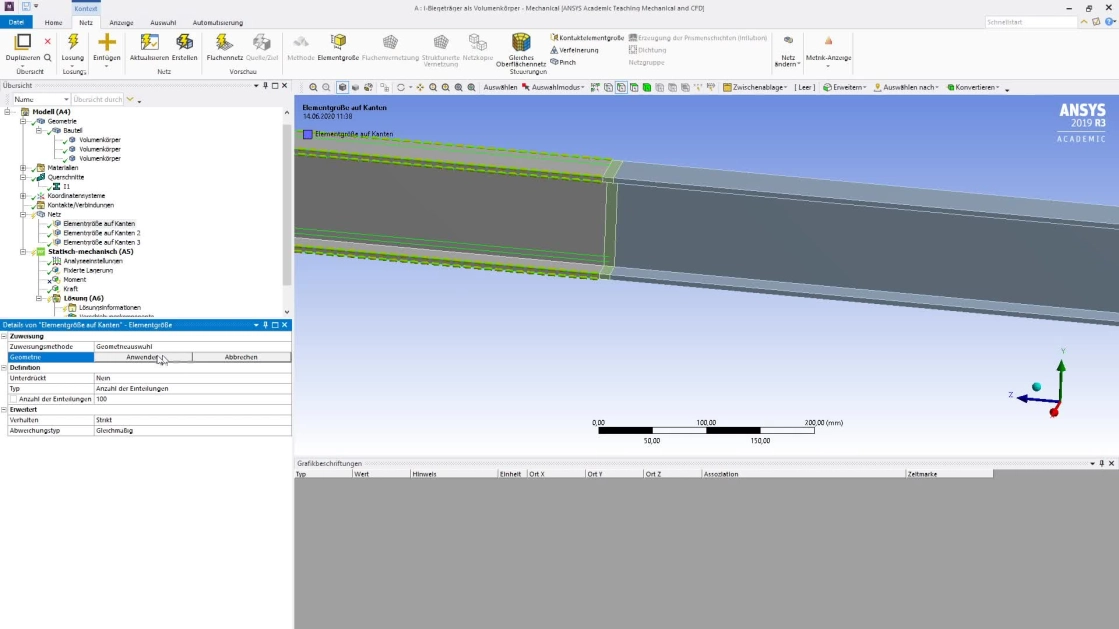Select Elementgröße auf Kanten 2 in tree

(101, 233)
